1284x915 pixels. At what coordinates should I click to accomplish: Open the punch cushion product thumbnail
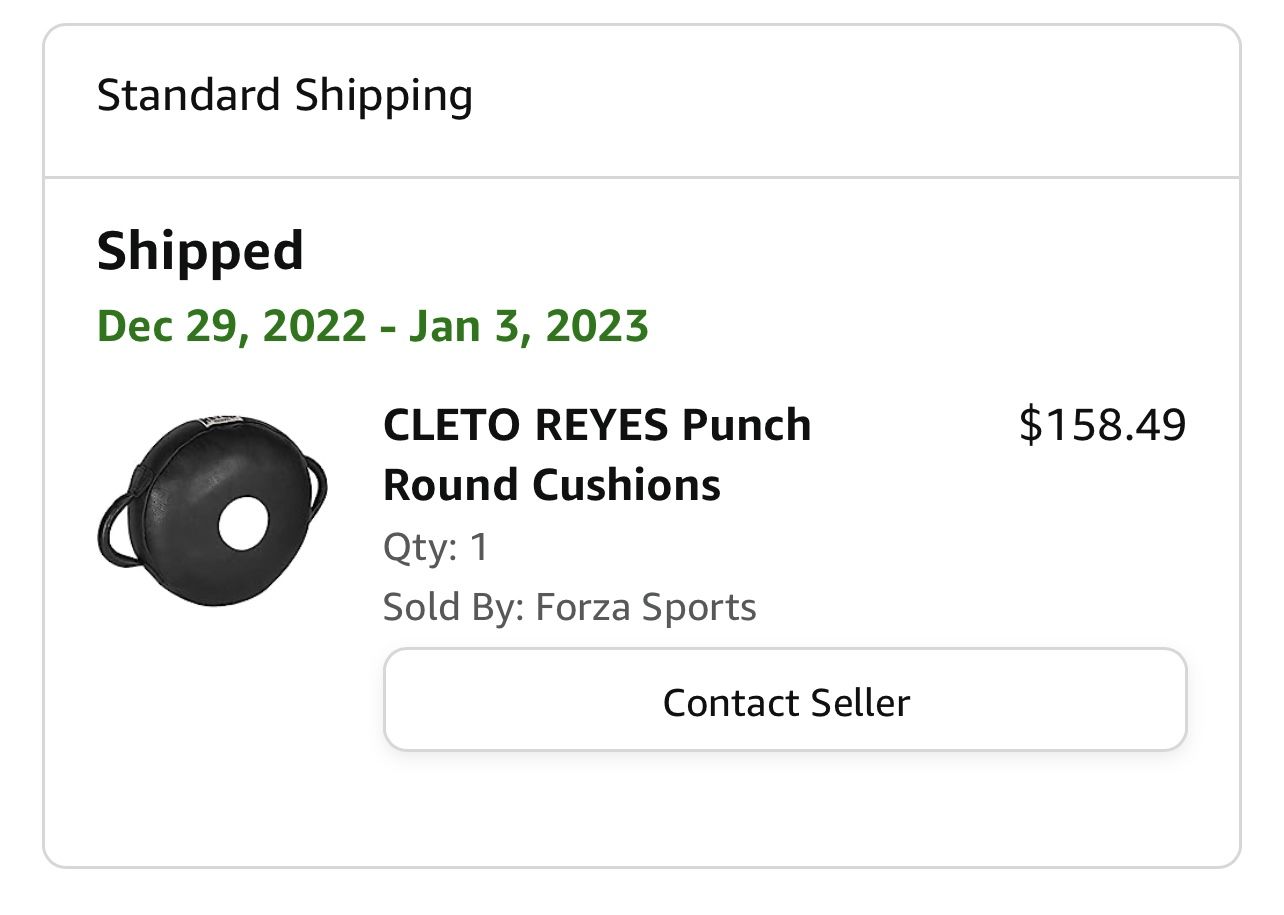pyautogui.click(x=213, y=510)
